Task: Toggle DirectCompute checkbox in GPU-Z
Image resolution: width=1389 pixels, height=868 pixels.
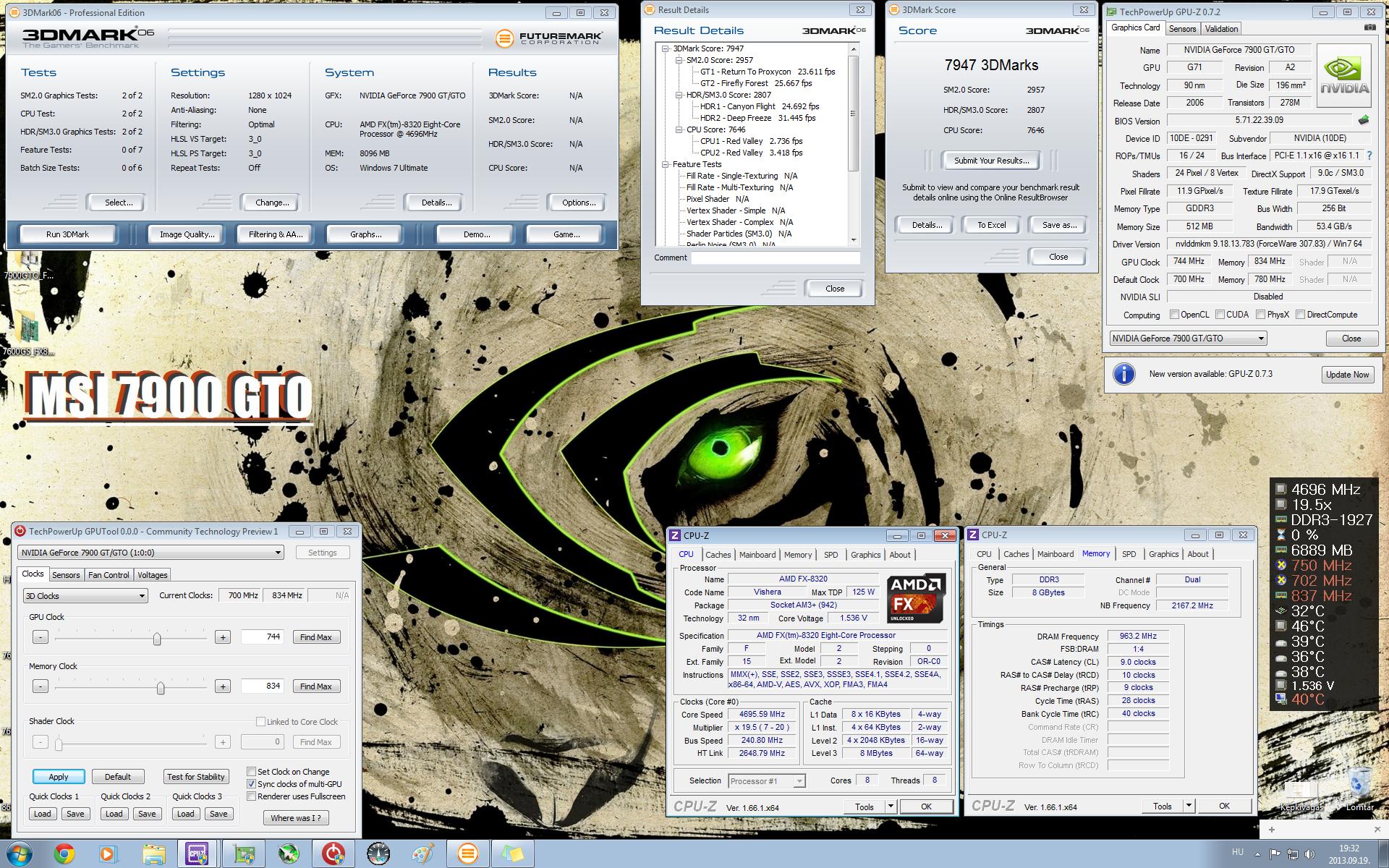Action: point(1300,315)
